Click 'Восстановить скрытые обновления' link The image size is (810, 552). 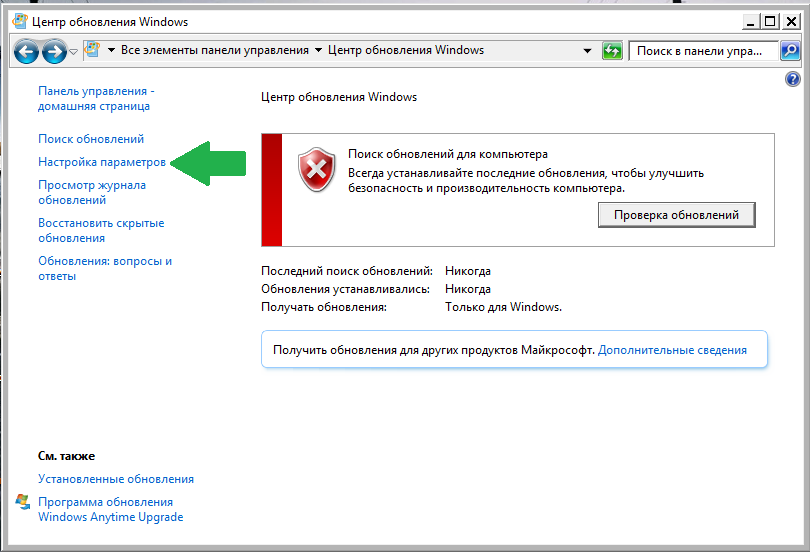point(101,230)
